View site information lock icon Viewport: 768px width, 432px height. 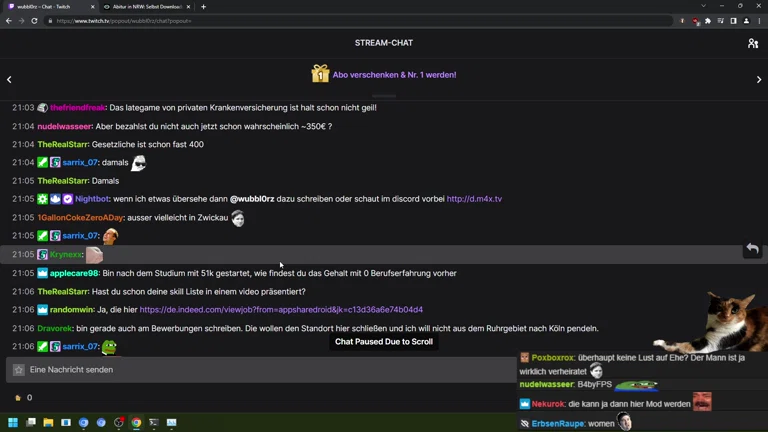pyautogui.click(x=50, y=21)
